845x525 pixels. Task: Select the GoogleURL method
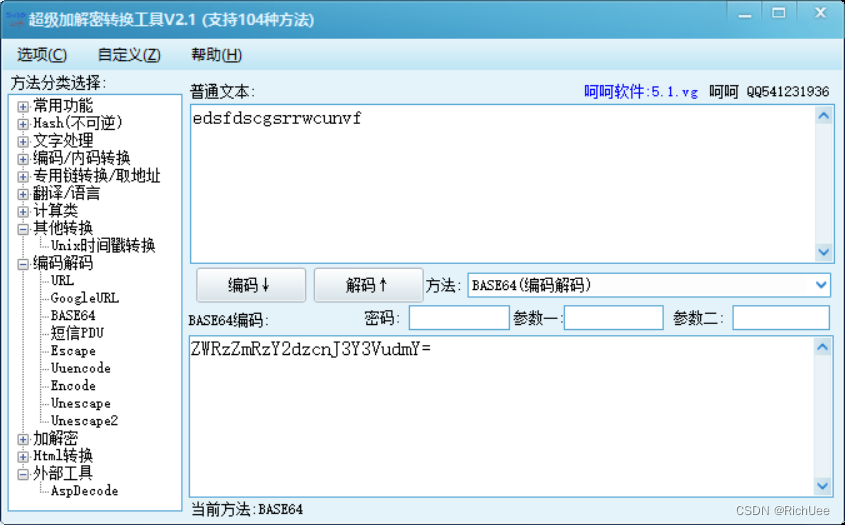85,298
